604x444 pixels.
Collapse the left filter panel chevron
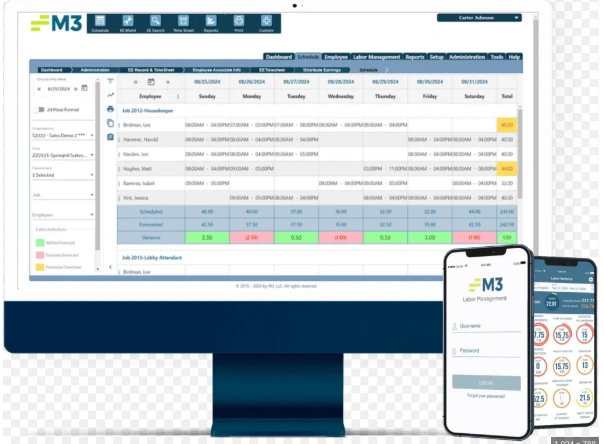[x=111, y=267]
